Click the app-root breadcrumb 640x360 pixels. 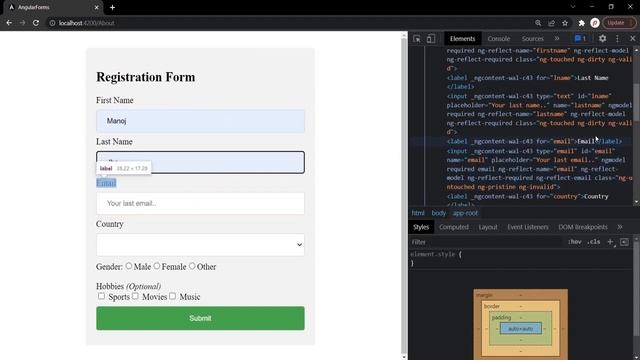[465, 213]
